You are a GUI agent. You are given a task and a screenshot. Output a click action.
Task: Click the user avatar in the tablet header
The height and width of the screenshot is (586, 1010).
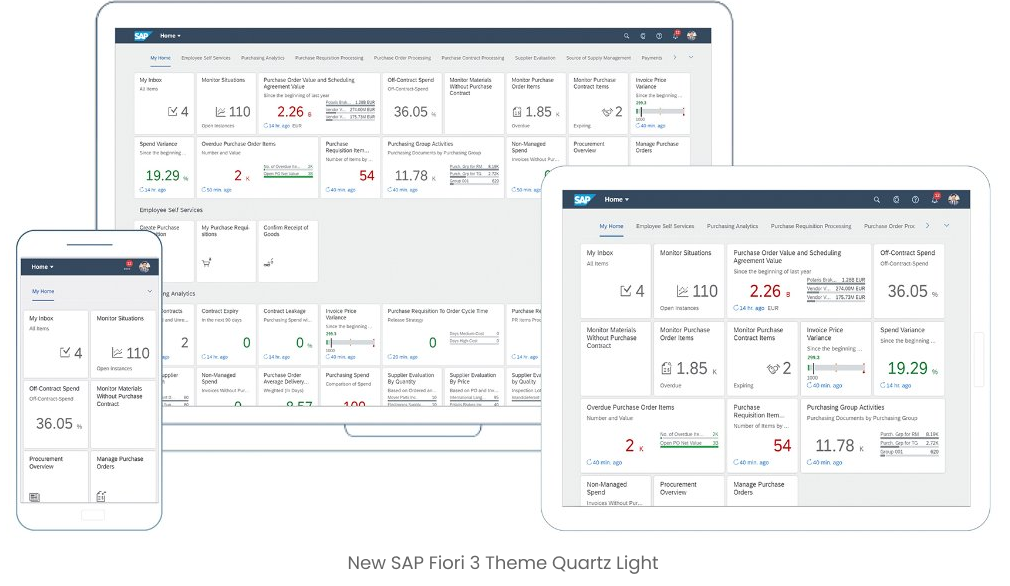pyautogui.click(x=954, y=200)
